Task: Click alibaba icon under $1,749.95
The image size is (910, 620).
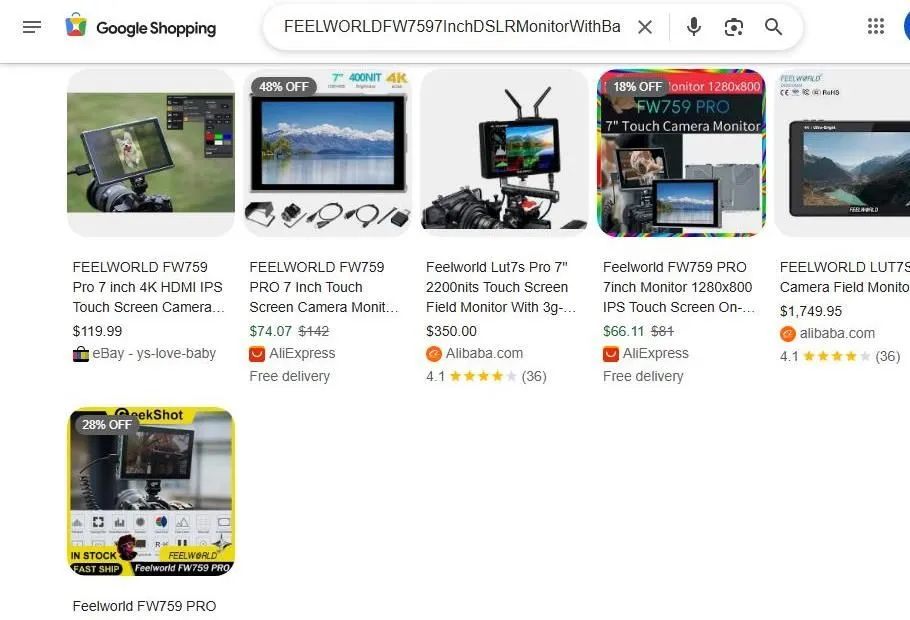Action: pyautogui.click(x=788, y=334)
